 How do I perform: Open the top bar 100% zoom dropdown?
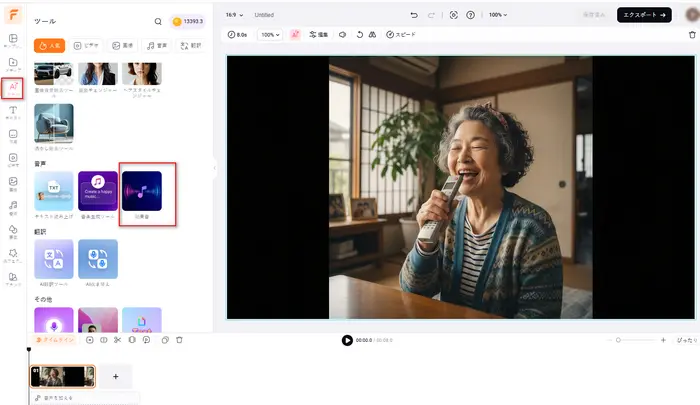pos(498,15)
